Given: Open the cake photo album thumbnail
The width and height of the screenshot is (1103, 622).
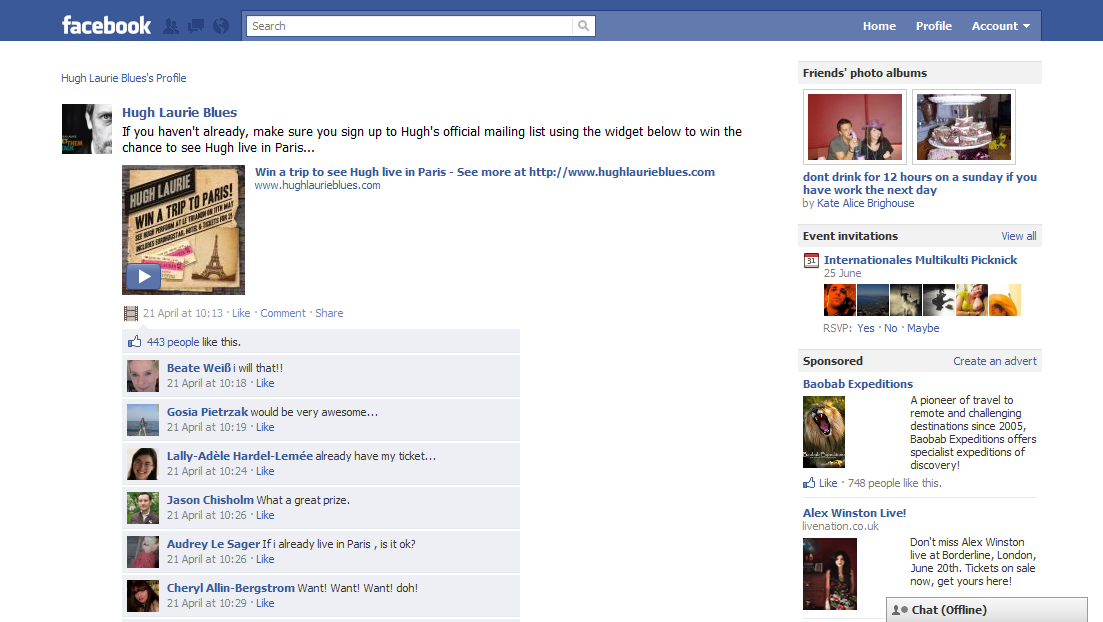Looking at the screenshot, I should (x=964, y=127).
